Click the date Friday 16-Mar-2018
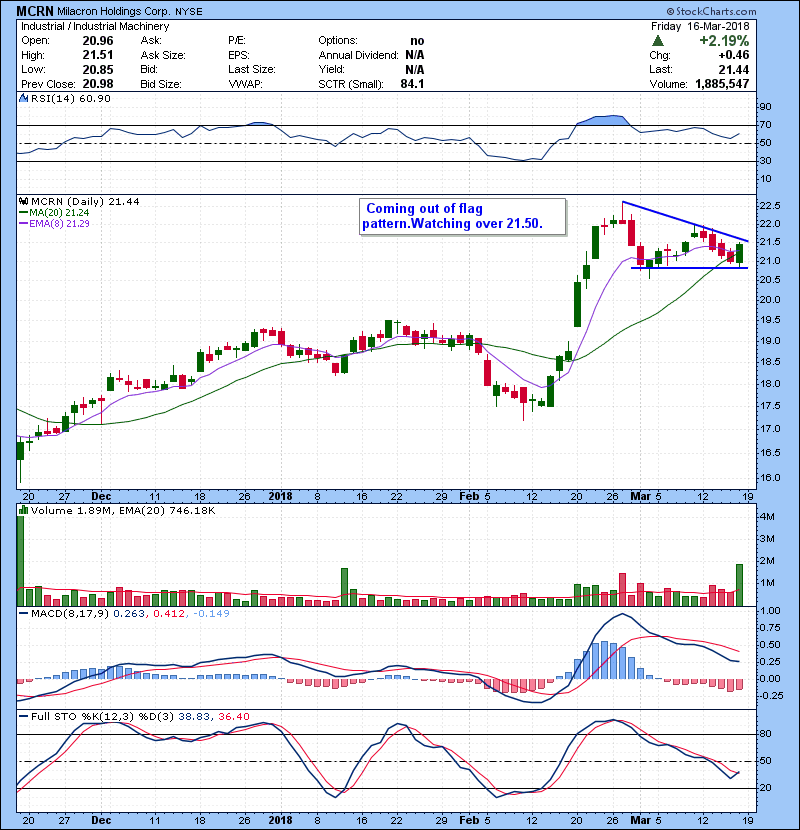Viewport: 800px width, 830px height. [700, 26]
